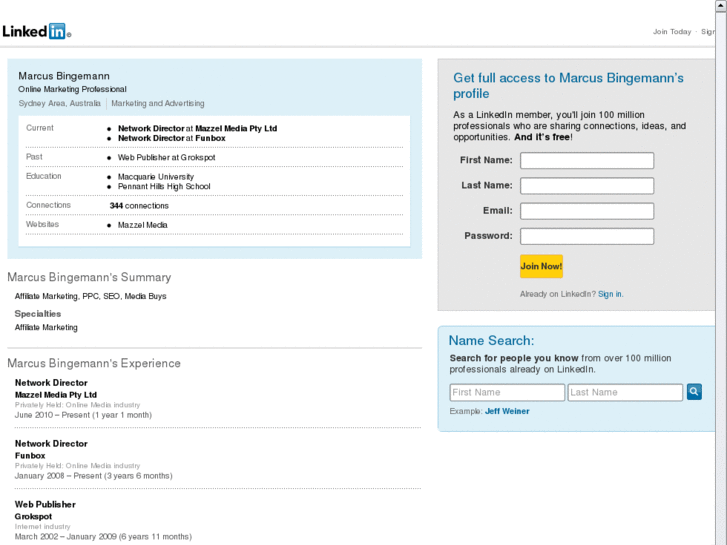Click Get full access heading
The image size is (727, 545).
click(568, 86)
